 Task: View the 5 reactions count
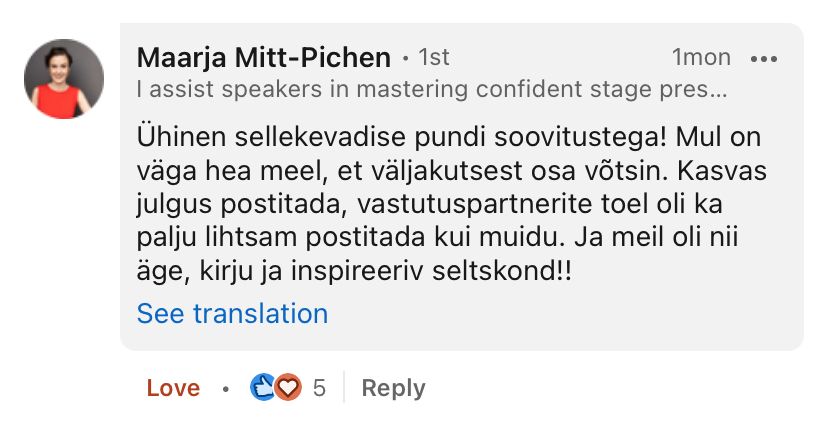coord(319,388)
